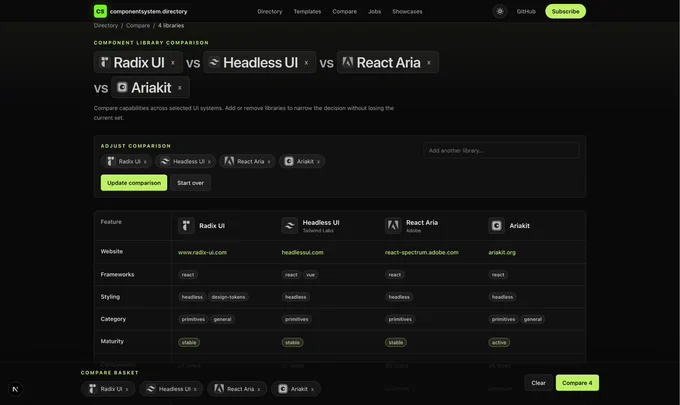Go to Compare breadcrumb link

pos(138,26)
